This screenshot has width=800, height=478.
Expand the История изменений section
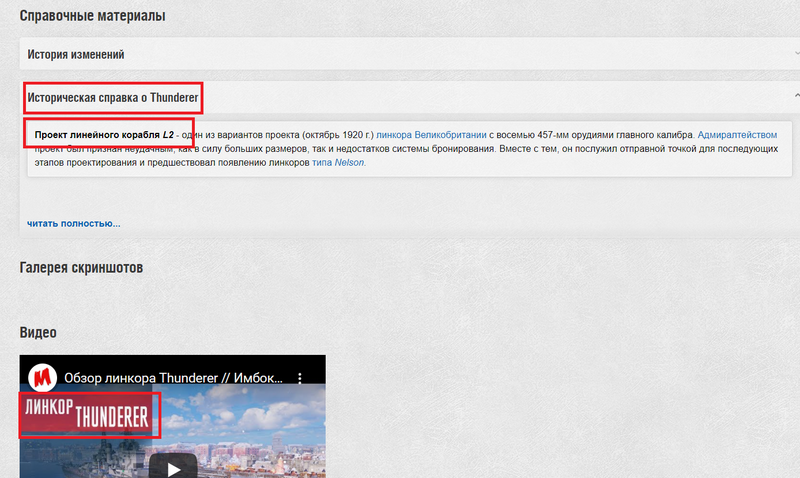point(410,54)
